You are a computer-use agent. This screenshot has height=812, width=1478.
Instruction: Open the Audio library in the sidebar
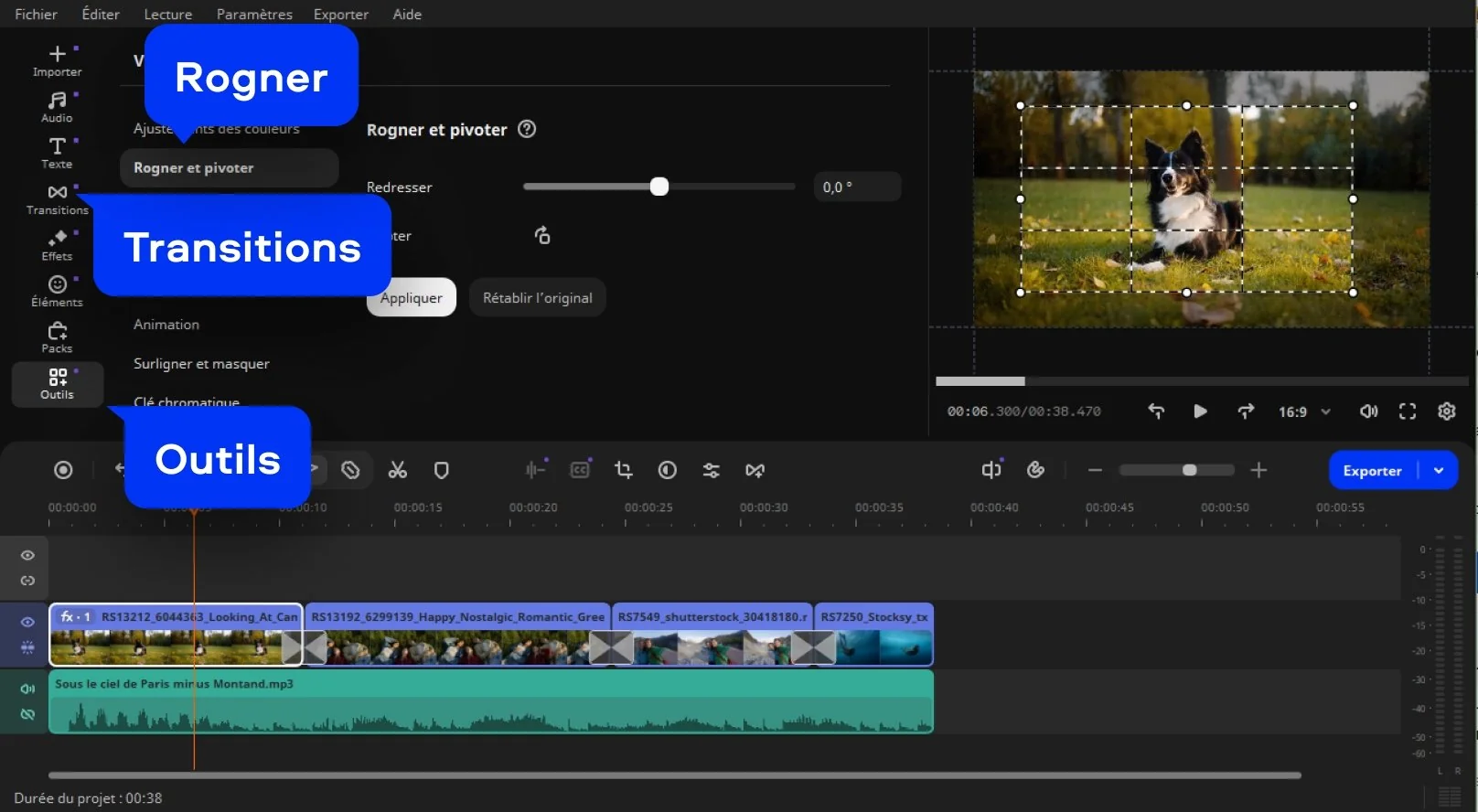coord(57,106)
